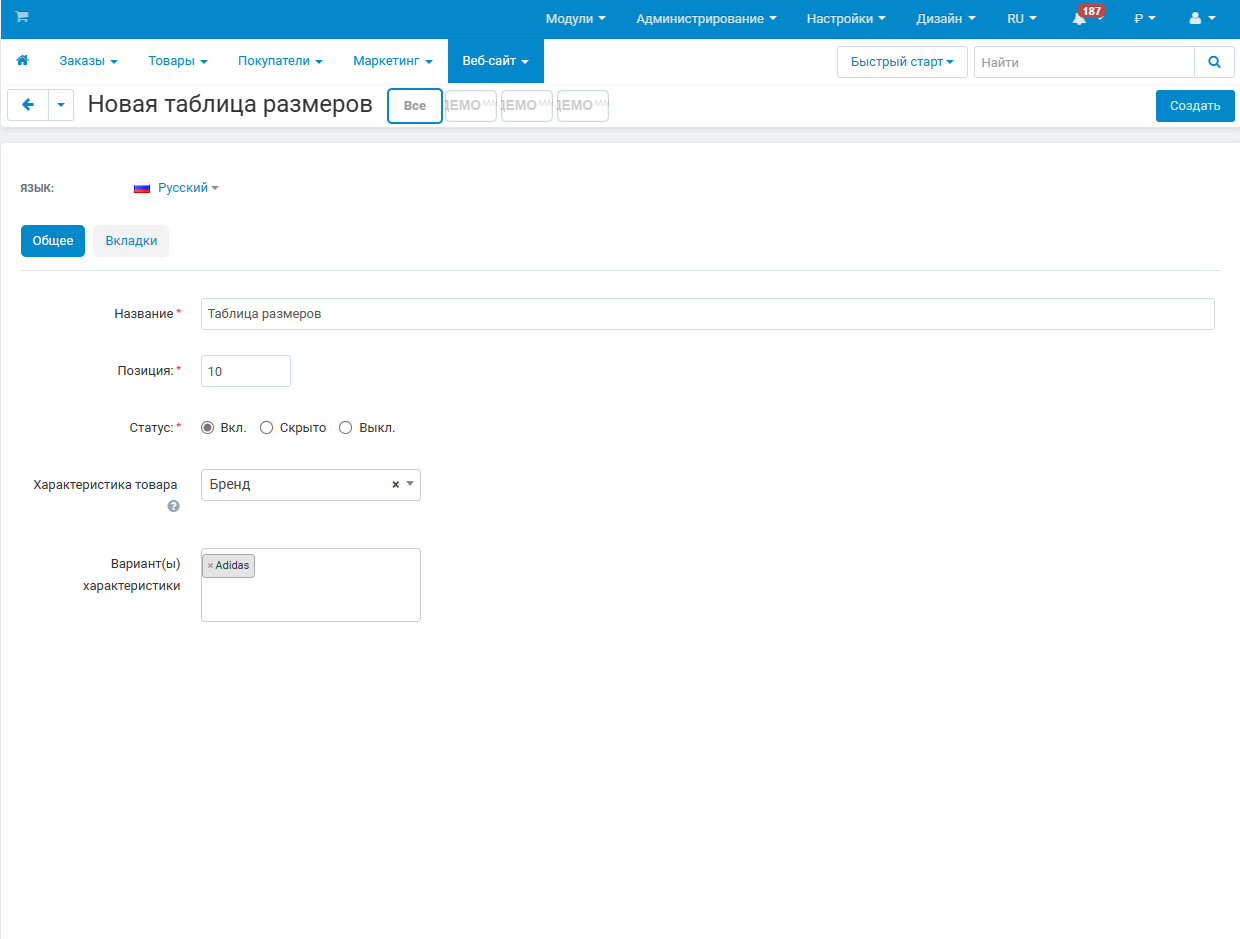Select the Скрыто status radio button
Viewport: 1240px width, 939px height.
pyautogui.click(x=266, y=428)
